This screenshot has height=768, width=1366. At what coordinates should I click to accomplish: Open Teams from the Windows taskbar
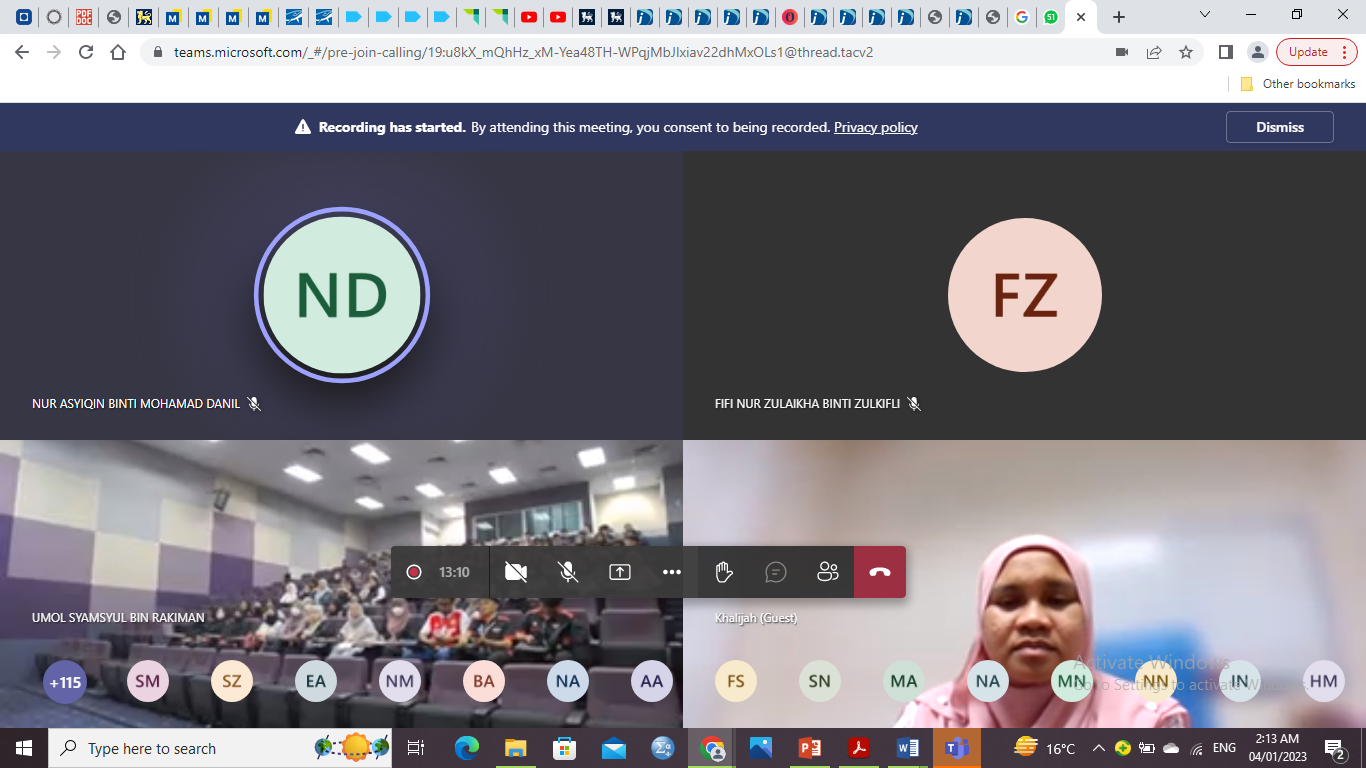(956, 748)
